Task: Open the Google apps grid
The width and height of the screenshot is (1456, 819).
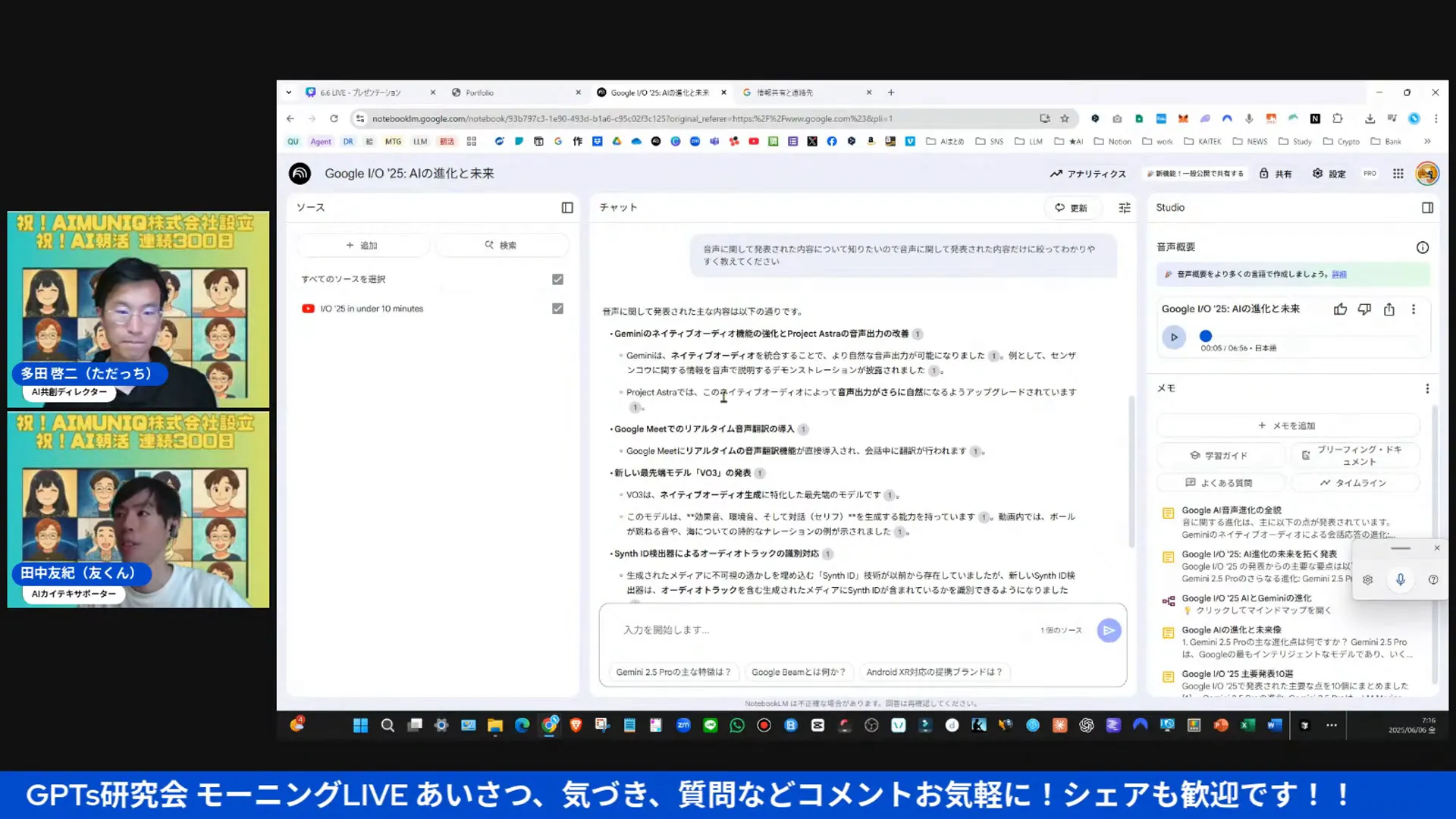Action: [1398, 174]
